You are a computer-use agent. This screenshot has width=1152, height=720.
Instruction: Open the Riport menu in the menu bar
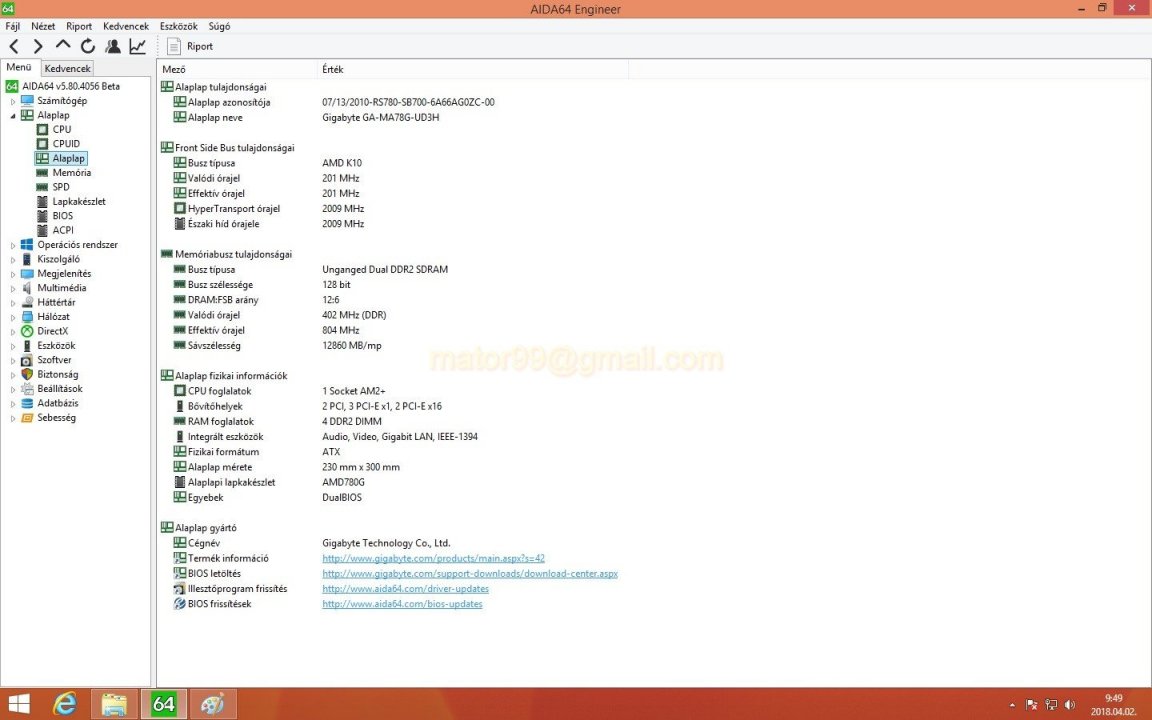pos(79,26)
